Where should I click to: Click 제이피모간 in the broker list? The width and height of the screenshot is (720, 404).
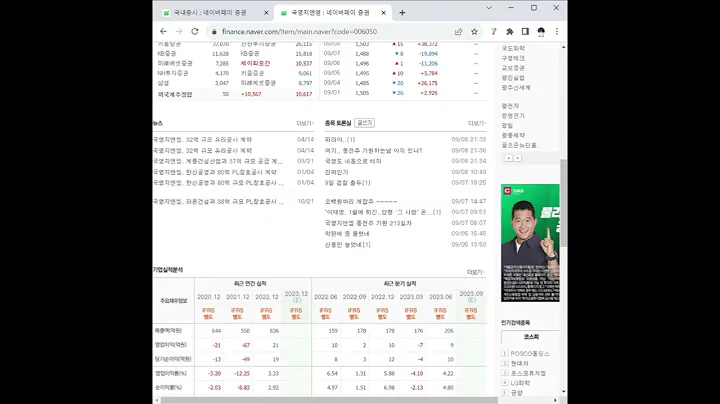tap(255, 63)
